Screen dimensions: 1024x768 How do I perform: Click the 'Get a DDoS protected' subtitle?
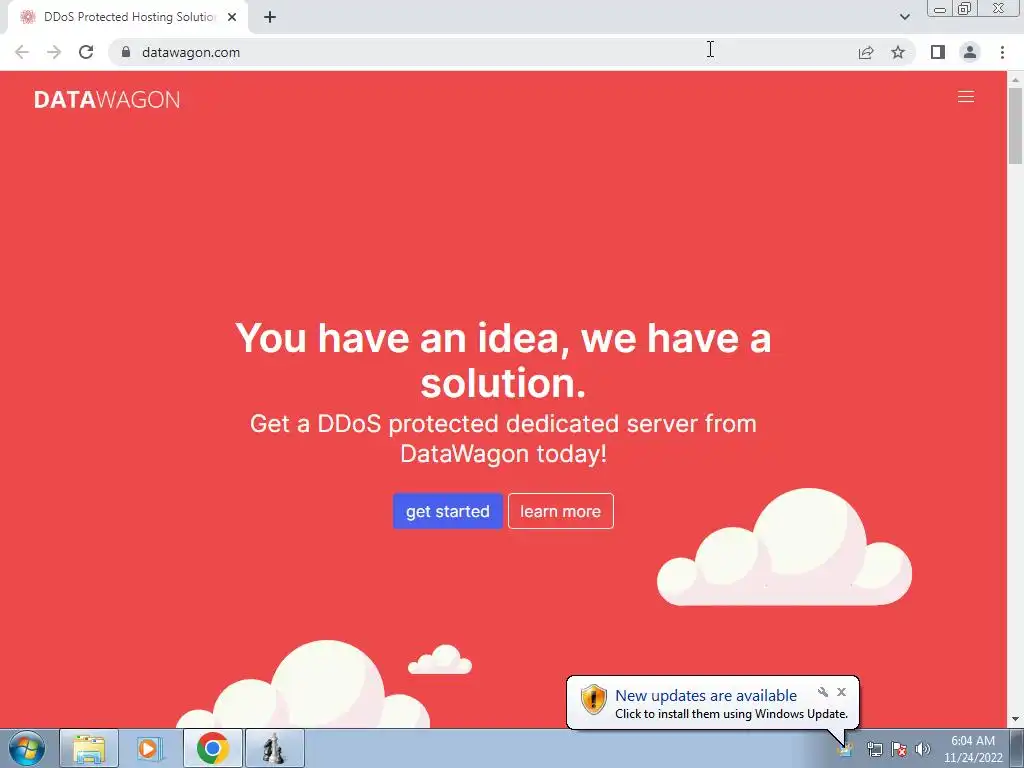point(503,438)
